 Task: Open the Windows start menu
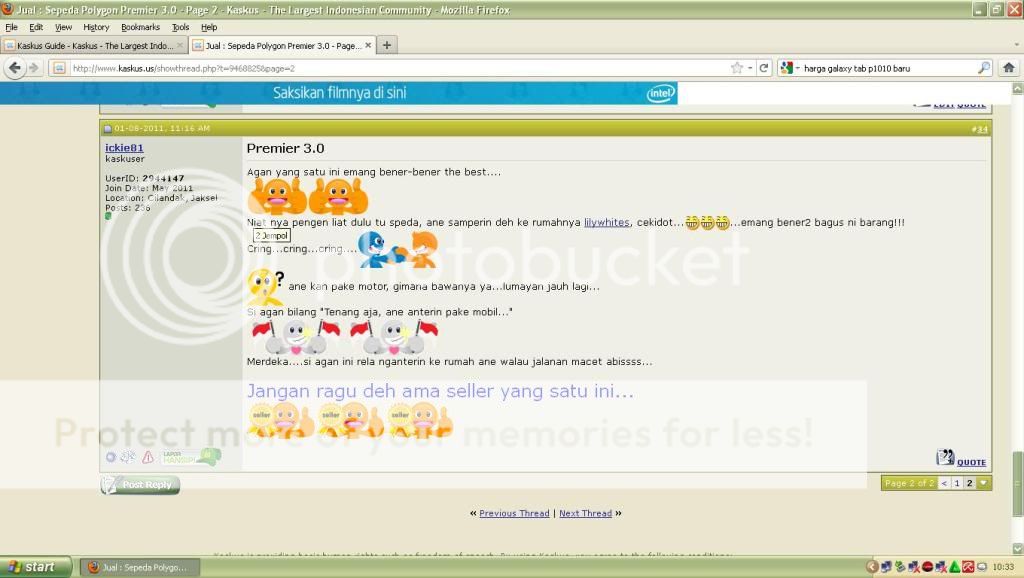(35, 566)
